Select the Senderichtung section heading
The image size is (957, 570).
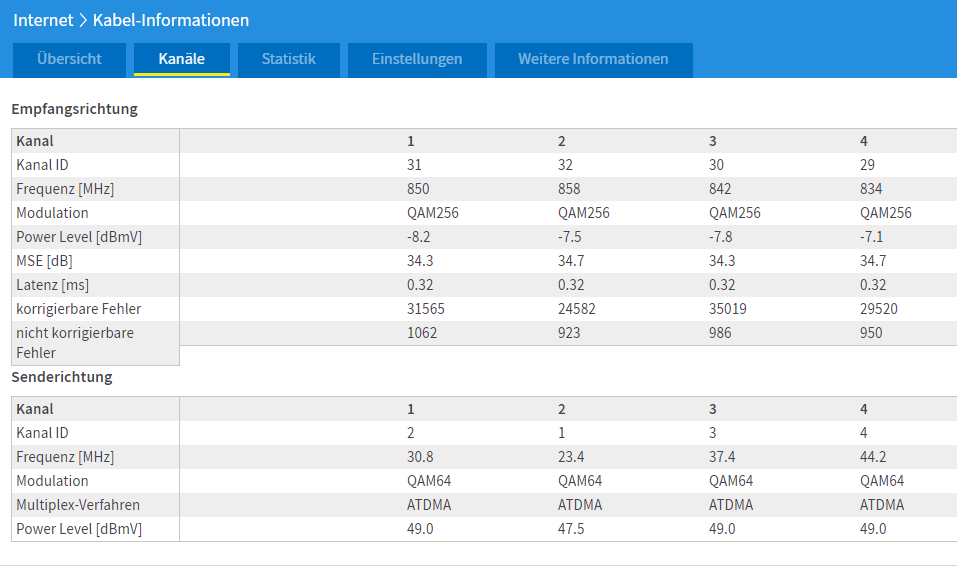tap(62, 377)
